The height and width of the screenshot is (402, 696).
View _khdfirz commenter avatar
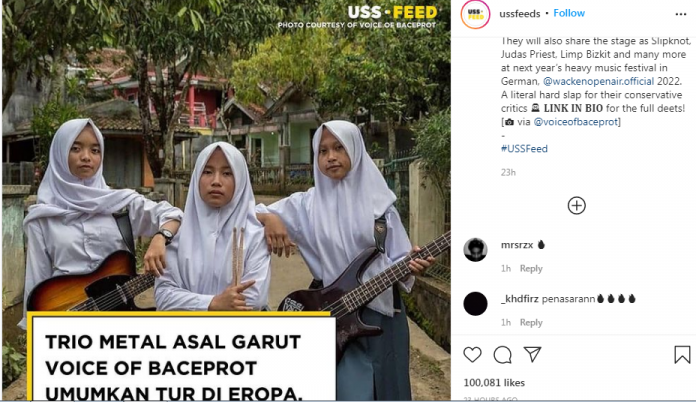[475, 304]
